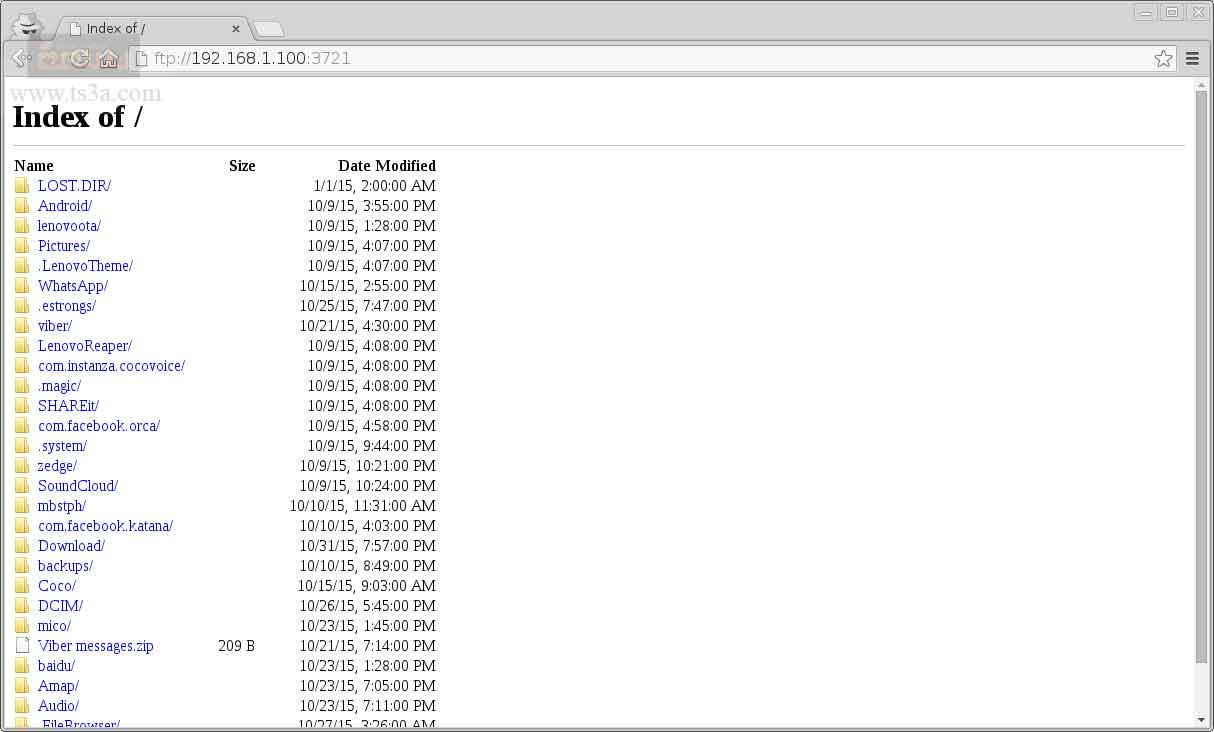Click folder icon beside DCIM/
This screenshot has height=732, width=1214.
22,606
